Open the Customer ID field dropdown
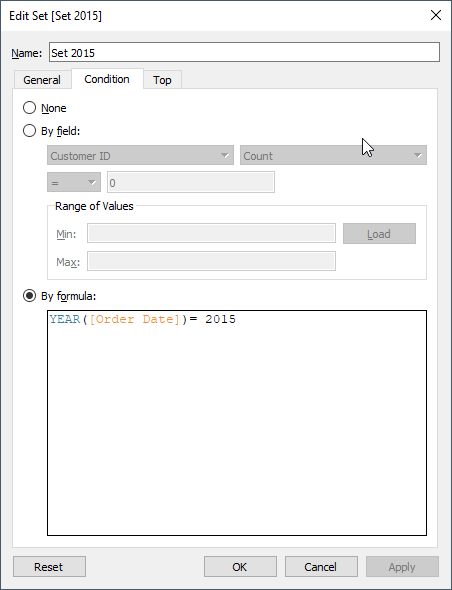 coord(140,155)
